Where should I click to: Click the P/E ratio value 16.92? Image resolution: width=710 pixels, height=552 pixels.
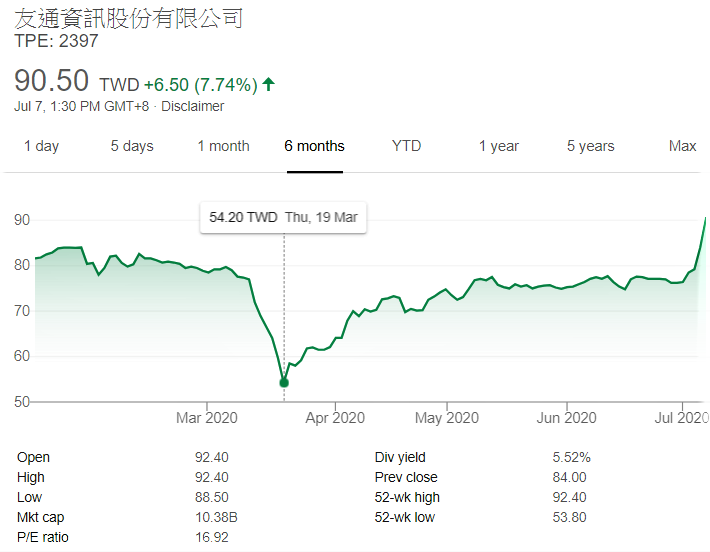click(211, 537)
